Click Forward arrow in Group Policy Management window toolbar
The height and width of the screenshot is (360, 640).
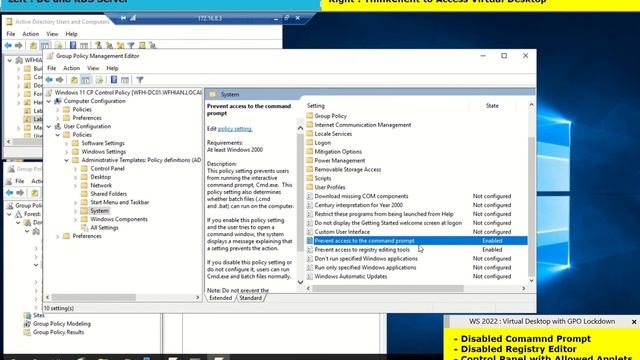(20, 192)
